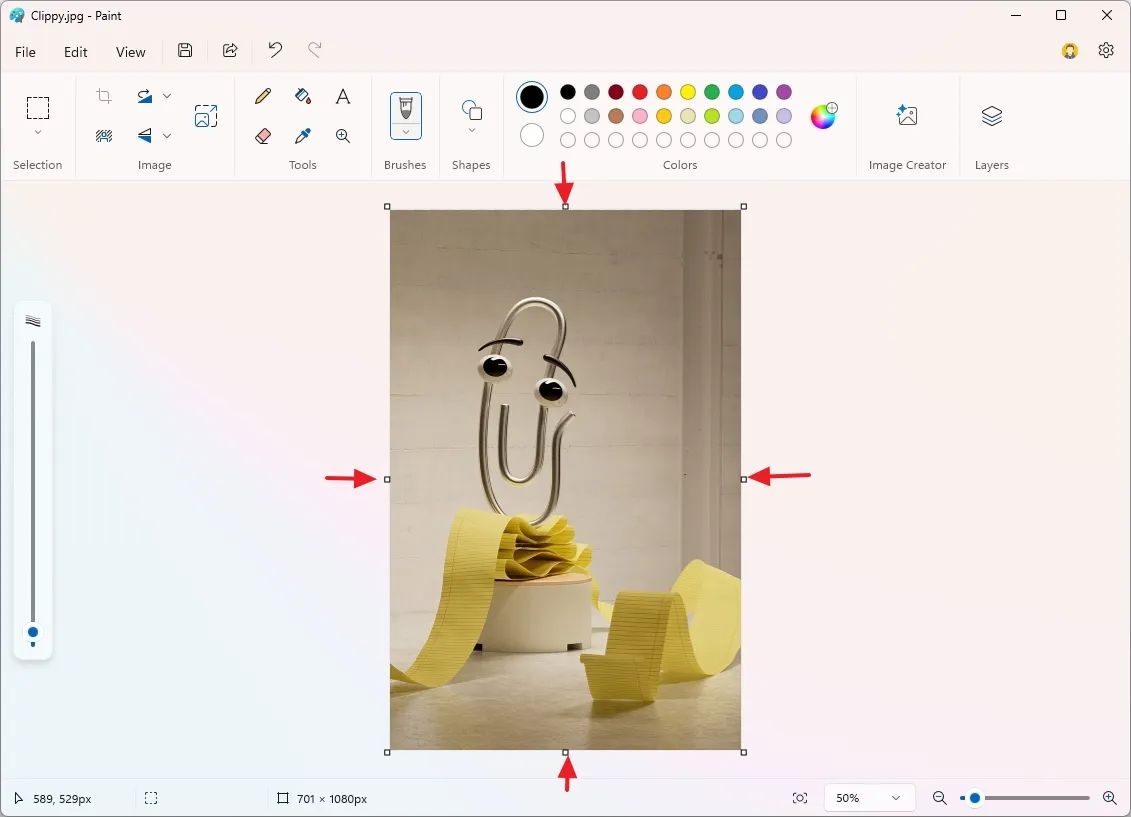Open the zoom level dropdown showing 50%

point(869,797)
